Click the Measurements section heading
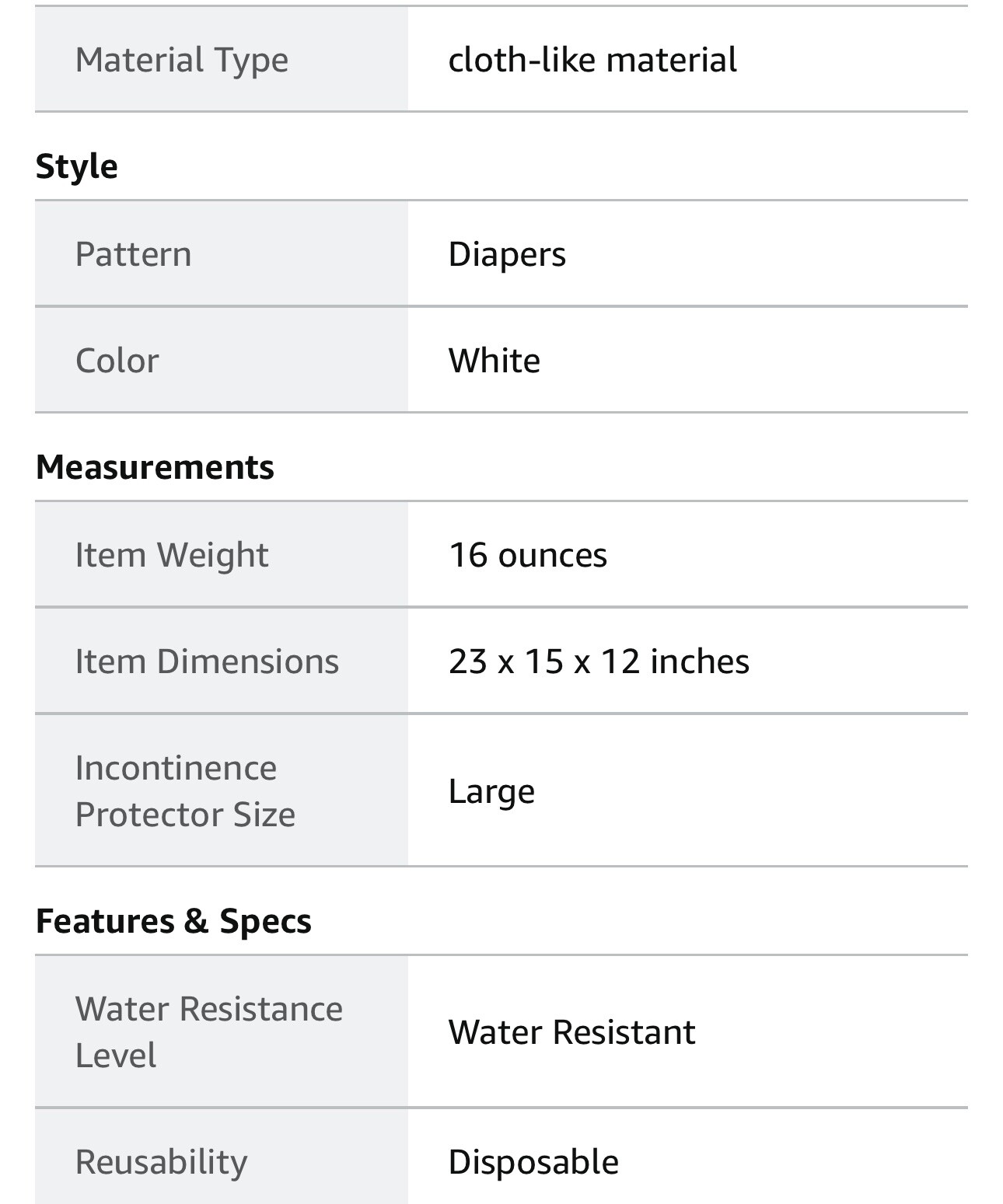Screen dimensions: 1003x1204 click(x=155, y=467)
